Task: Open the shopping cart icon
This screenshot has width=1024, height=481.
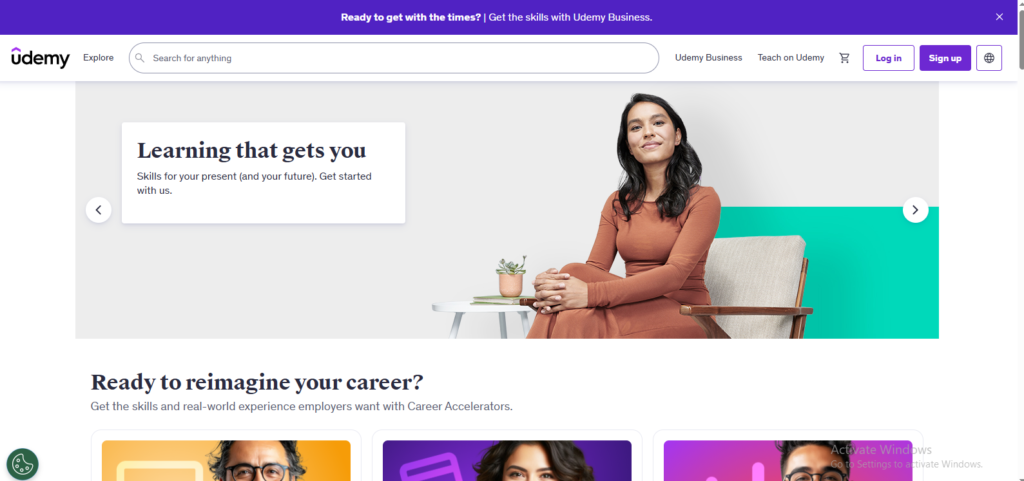Action: pyautogui.click(x=844, y=58)
